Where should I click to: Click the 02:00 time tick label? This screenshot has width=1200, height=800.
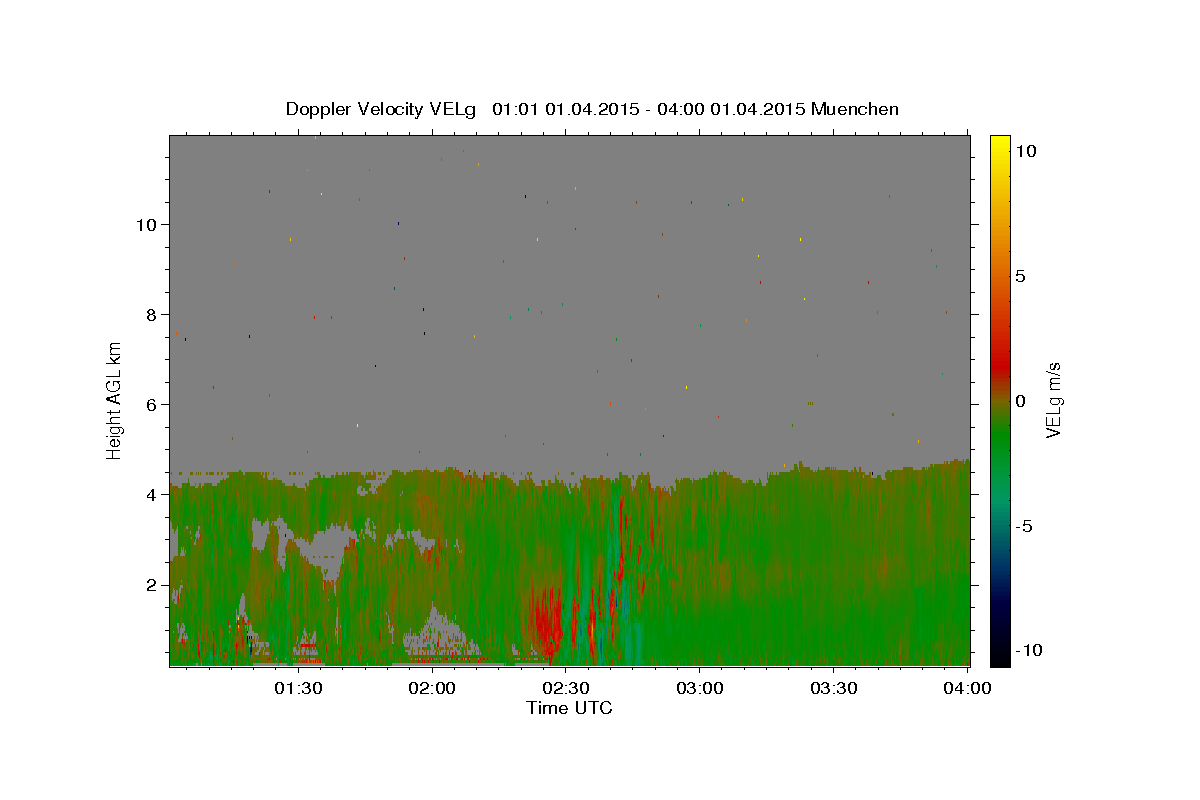pos(432,688)
